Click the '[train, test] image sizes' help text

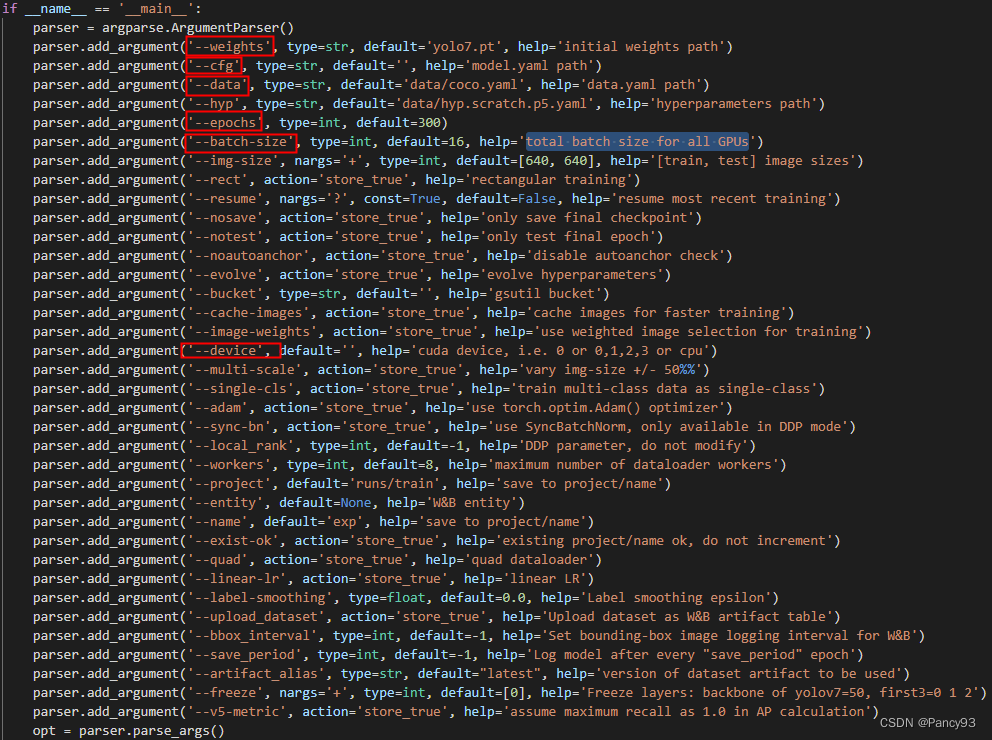point(752,161)
